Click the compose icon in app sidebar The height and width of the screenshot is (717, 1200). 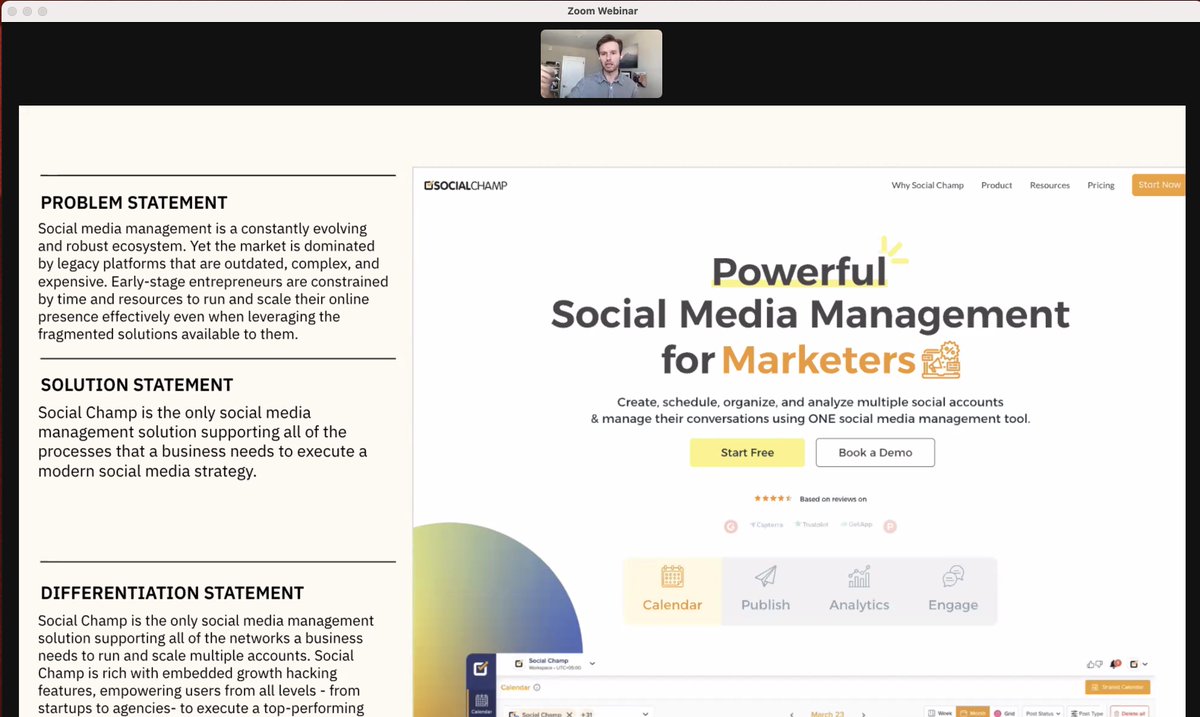pyautogui.click(x=480, y=668)
